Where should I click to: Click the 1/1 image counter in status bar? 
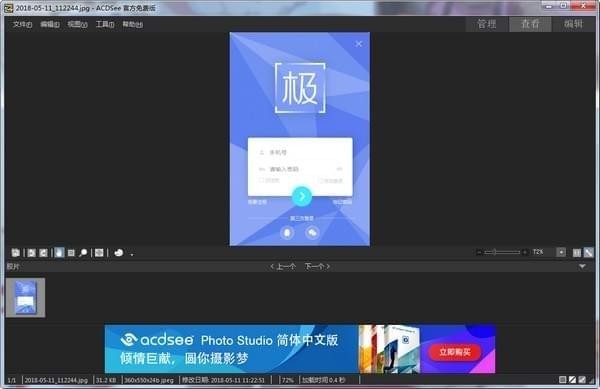point(12,380)
